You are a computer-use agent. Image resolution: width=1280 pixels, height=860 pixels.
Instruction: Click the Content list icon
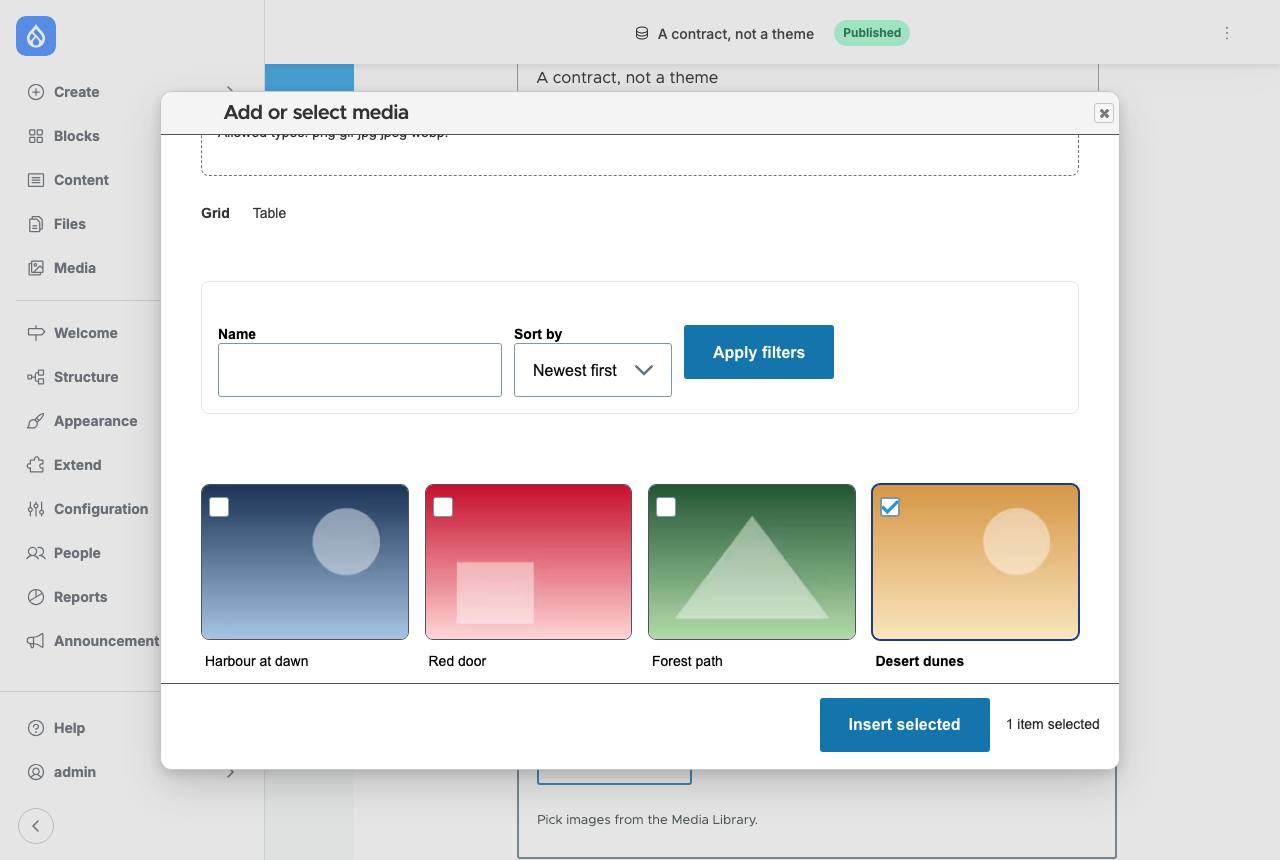pos(36,180)
